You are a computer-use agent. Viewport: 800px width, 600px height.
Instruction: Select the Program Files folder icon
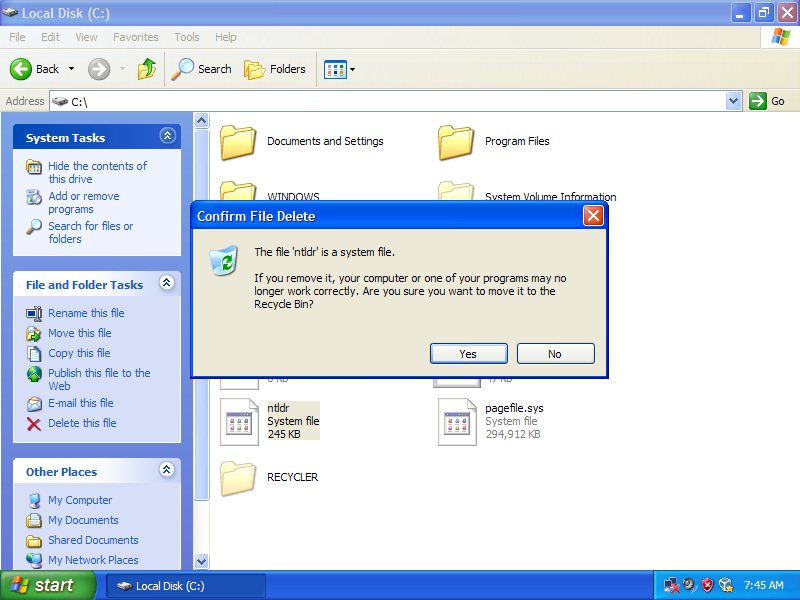[456, 142]
